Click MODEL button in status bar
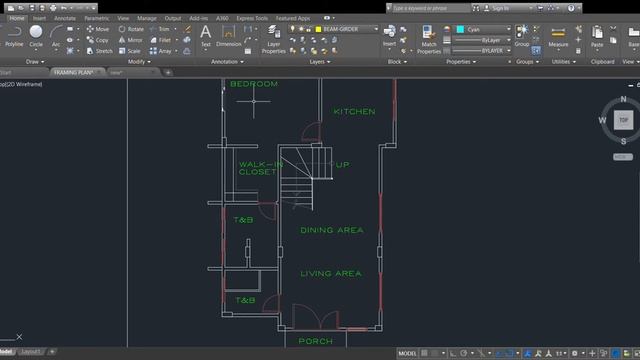The image size is (640, 360). click(x=407, y=353)
